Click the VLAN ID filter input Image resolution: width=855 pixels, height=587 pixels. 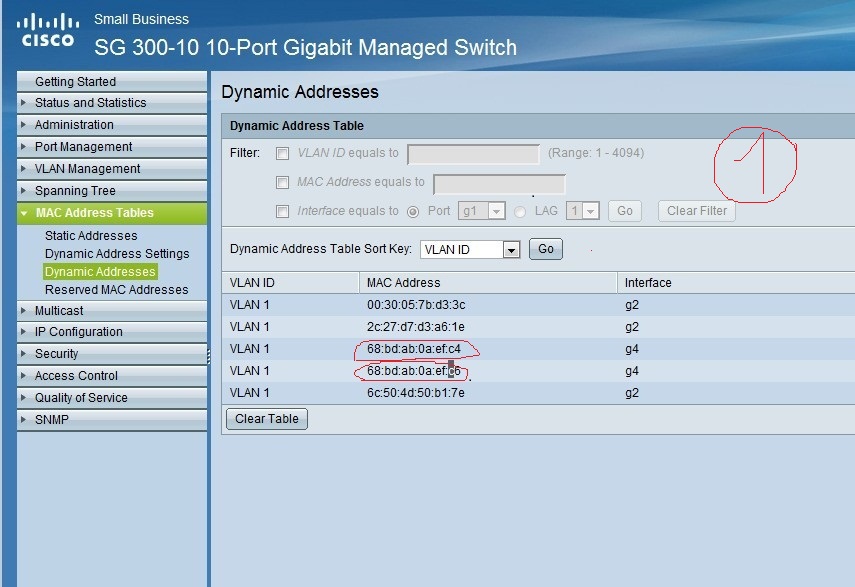[473, 154]
